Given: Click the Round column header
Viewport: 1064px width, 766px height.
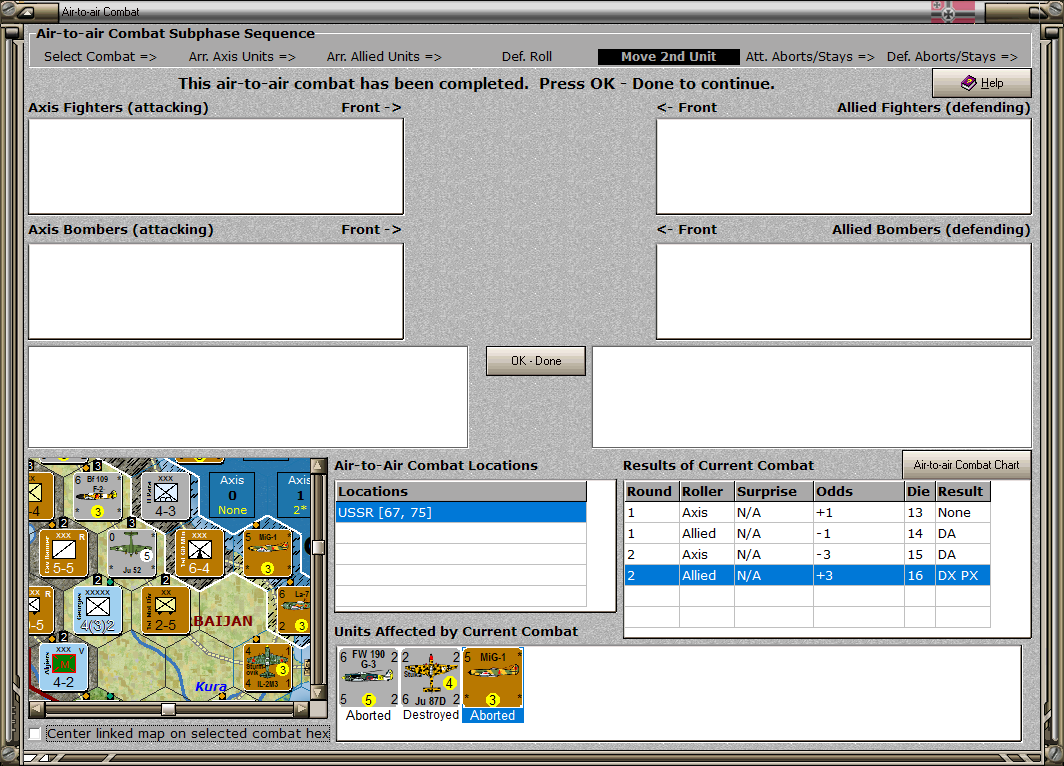Looking at the screenshot, I should tap(651, 491).
